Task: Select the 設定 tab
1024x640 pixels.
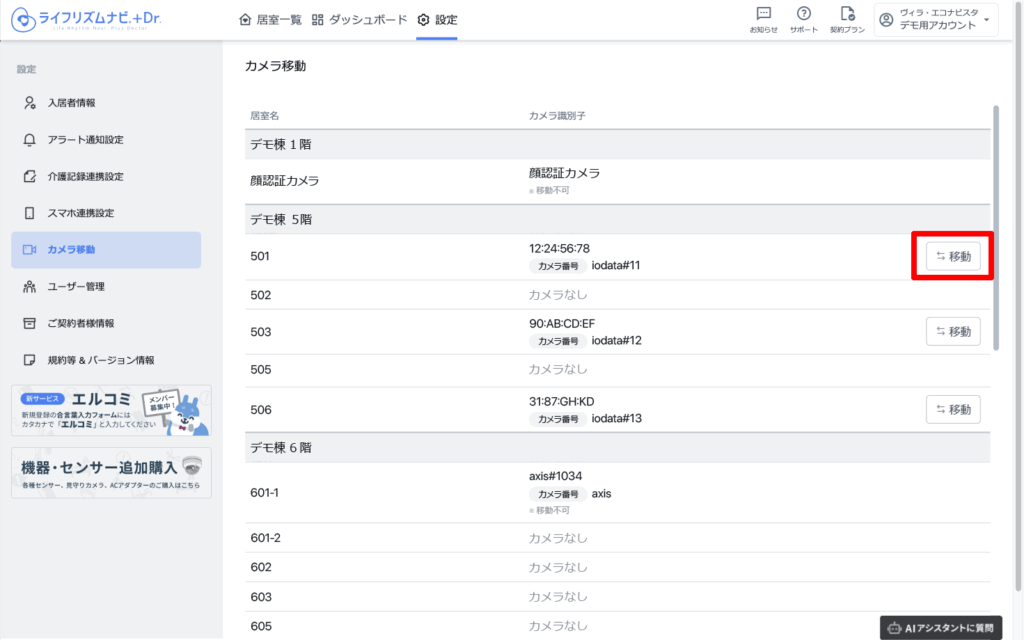Action: tap(437, 20)
